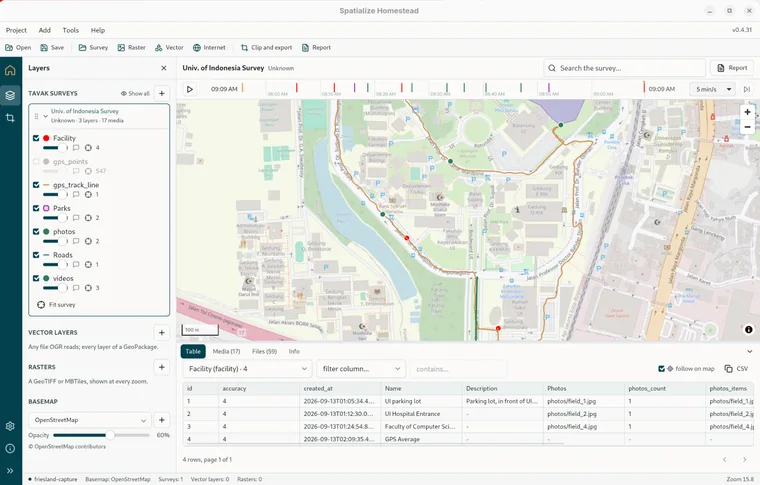Add a raster with plus button

click(162, 367)
